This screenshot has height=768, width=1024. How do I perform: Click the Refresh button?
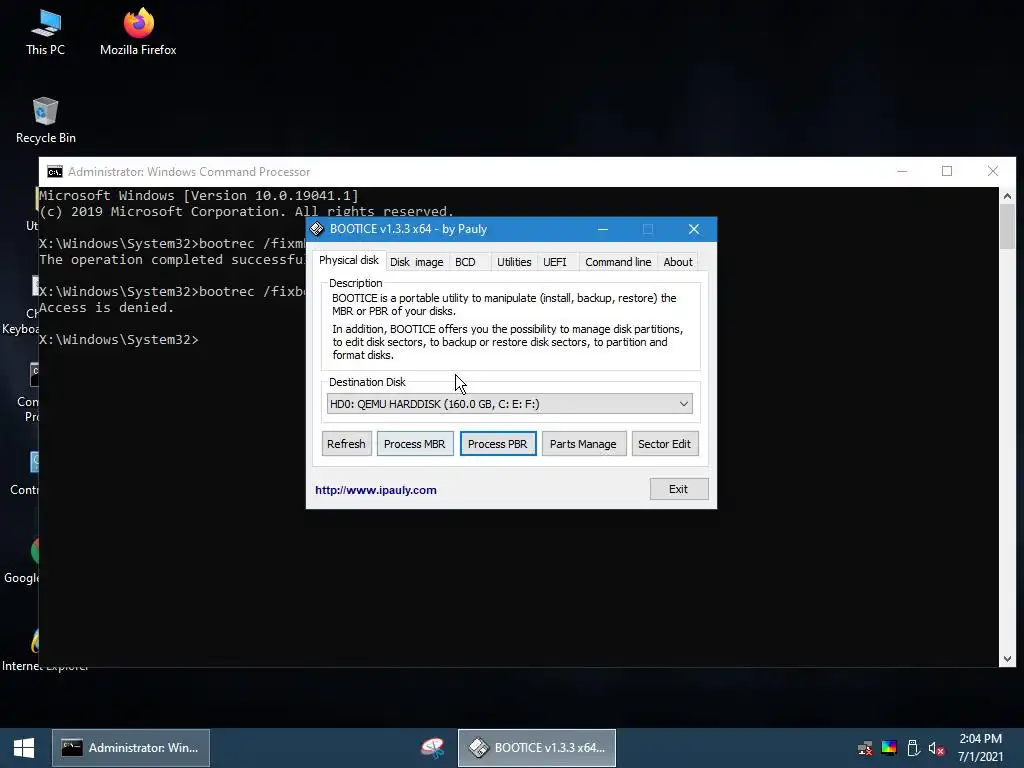(346, 444)
